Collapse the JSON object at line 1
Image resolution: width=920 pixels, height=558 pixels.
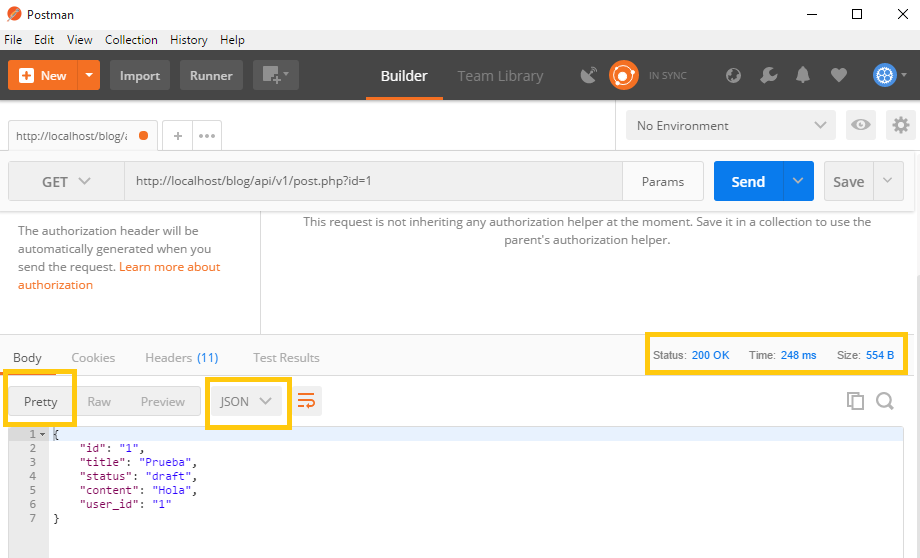click(42, 434)
